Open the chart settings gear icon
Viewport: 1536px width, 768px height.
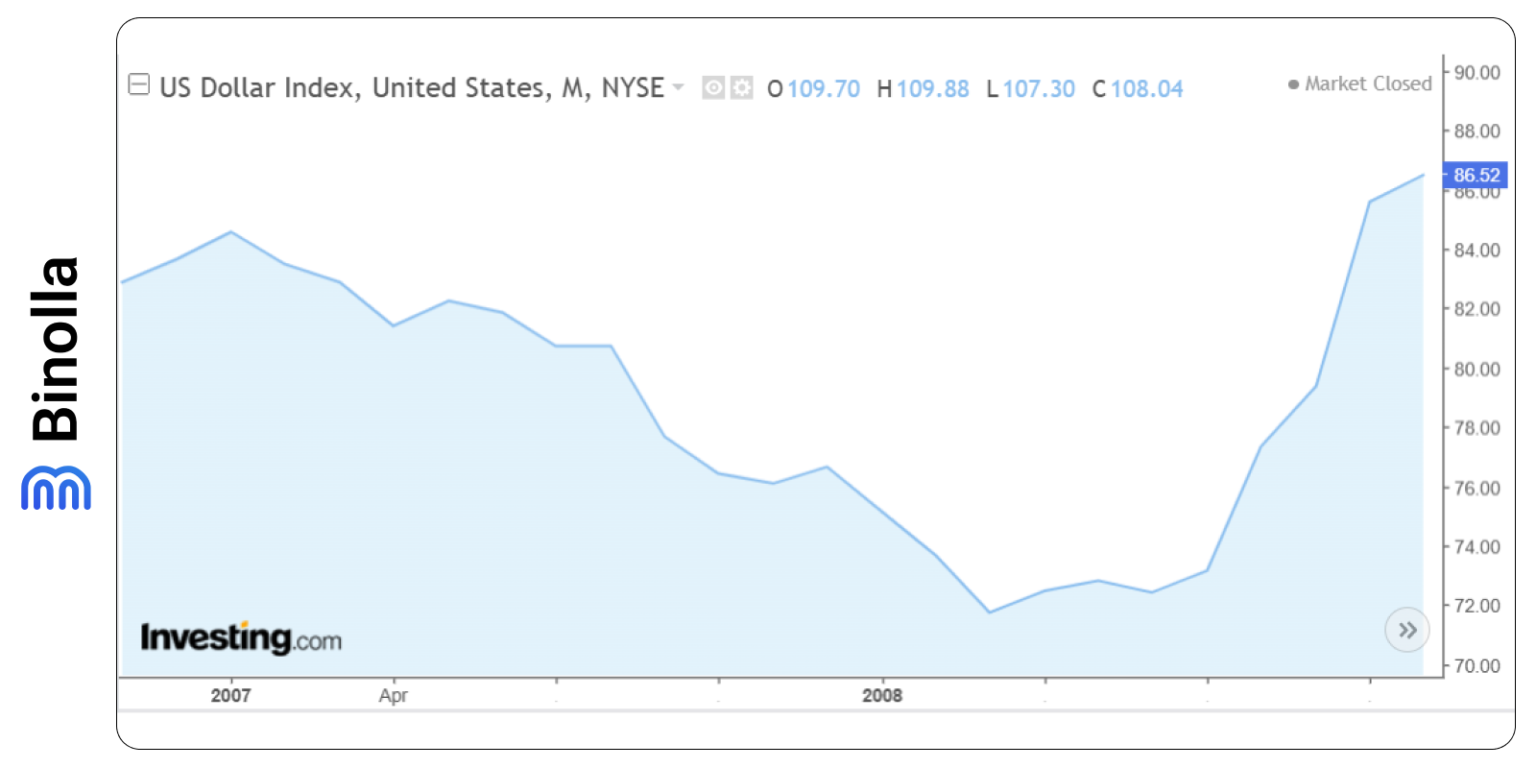point(741,88)
